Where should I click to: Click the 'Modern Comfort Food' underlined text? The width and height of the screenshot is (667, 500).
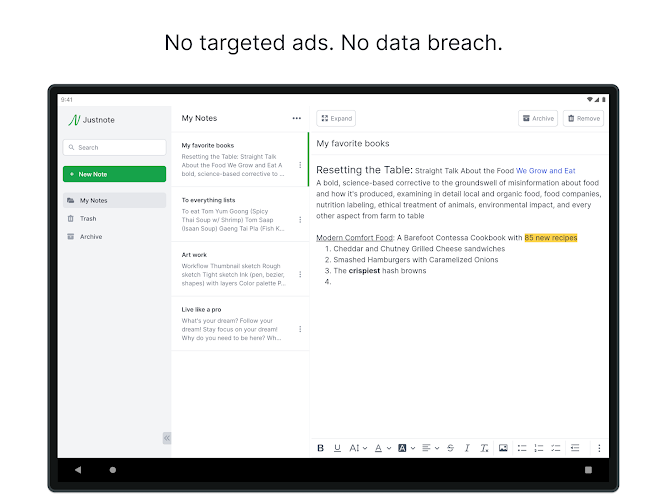click(354, 238)
